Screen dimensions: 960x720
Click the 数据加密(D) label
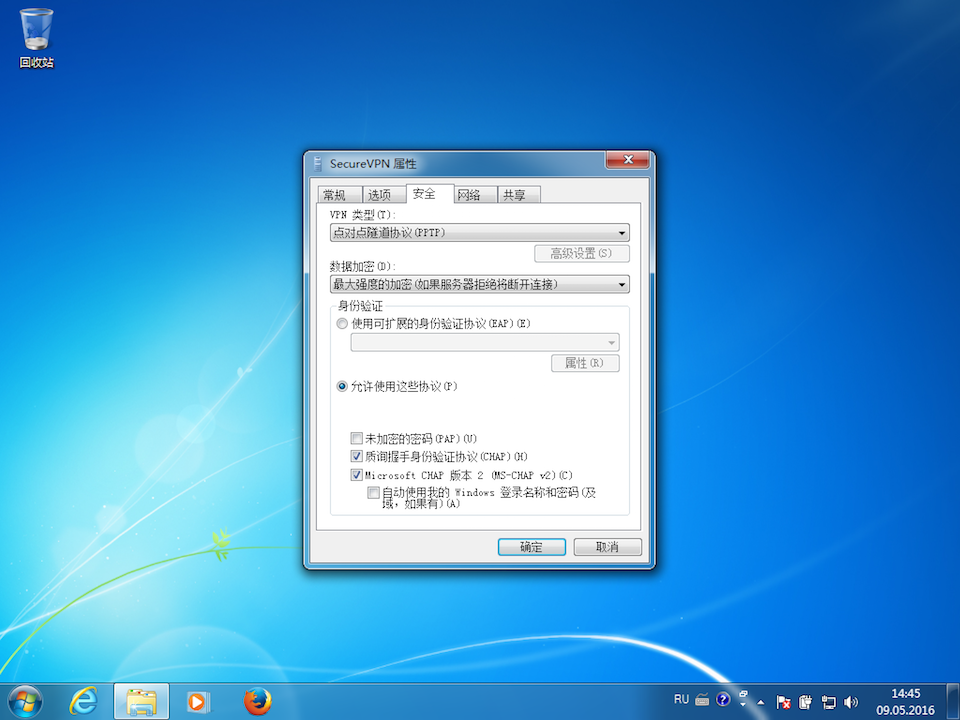(x=363, y=266)
